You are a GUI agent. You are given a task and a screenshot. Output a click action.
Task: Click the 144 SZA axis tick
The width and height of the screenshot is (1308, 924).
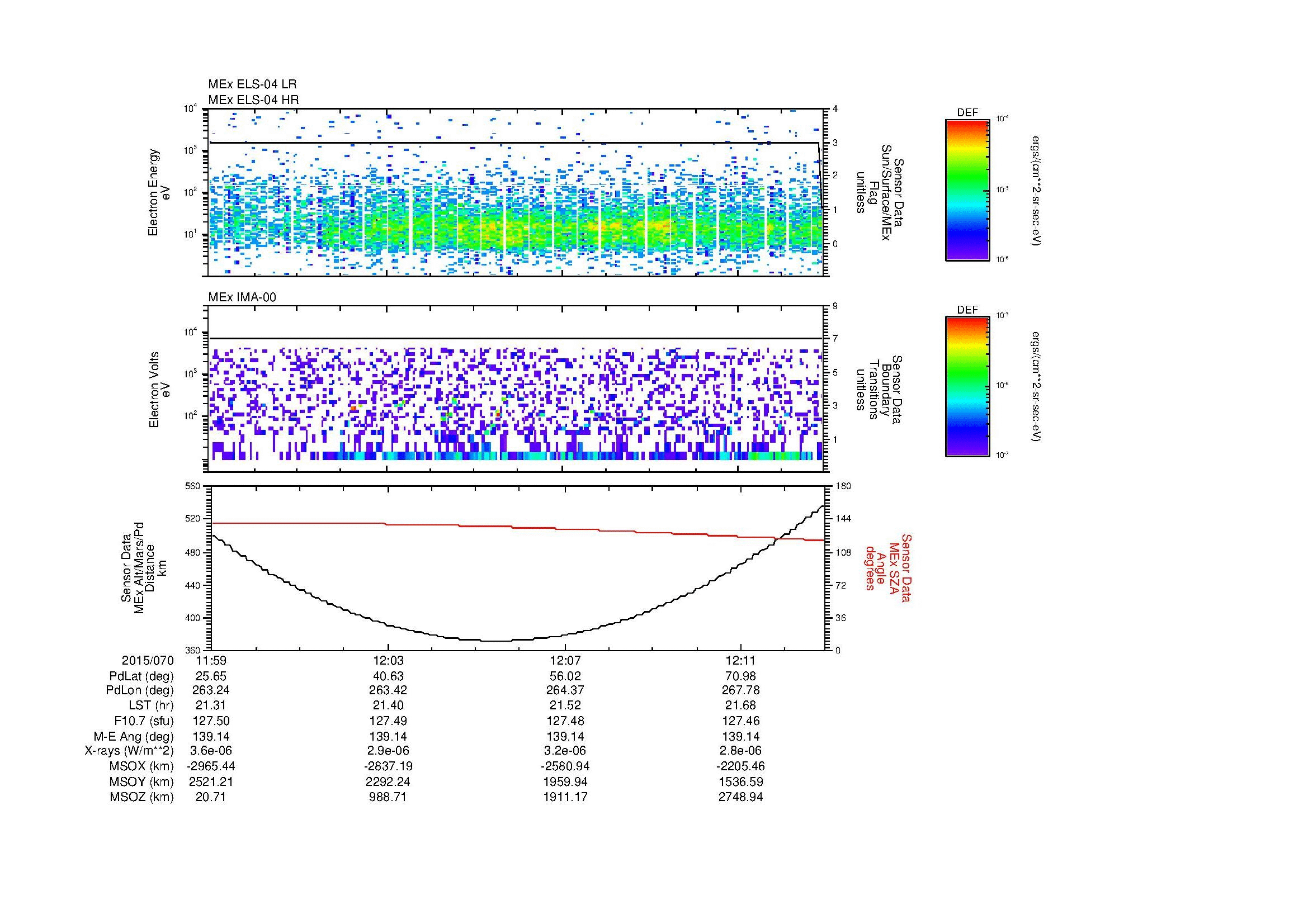pos(842,519)
